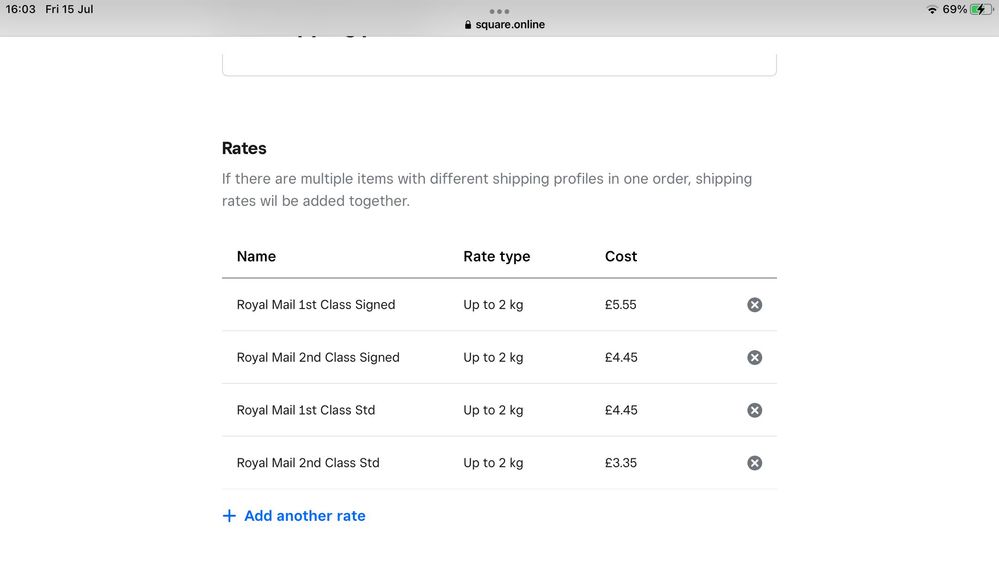Open the Royal Mail 1st Class Std rate
999x581 pixels.
[x=306, y=410]
